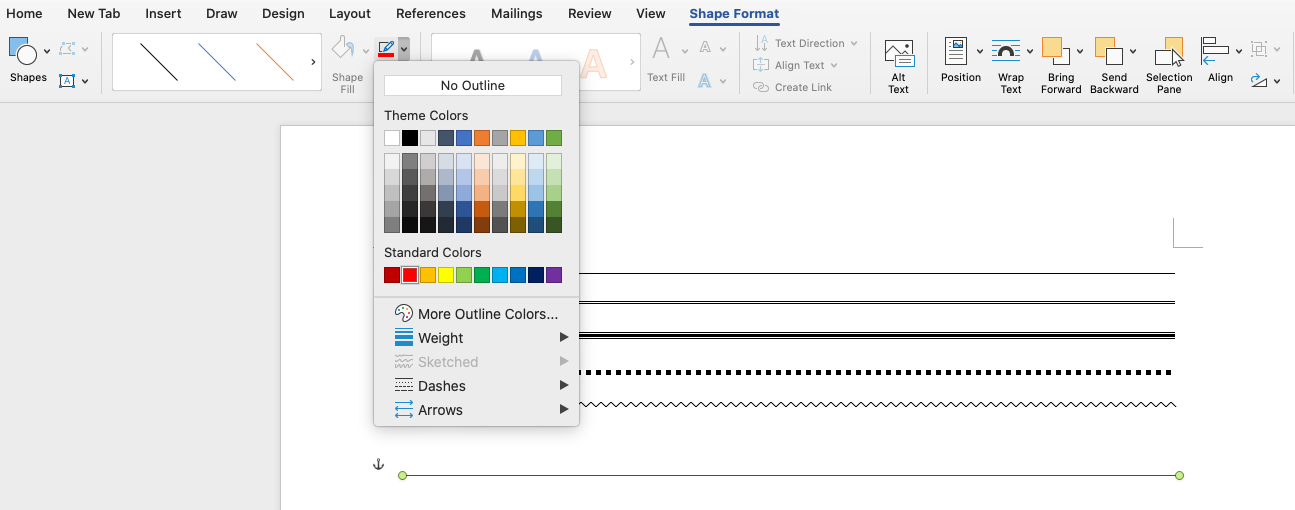Open the Bring Forward dropdown arrow
The width and height of the screenshot is (1295, 510).
pyautogui.click(x=1079, y=52)
